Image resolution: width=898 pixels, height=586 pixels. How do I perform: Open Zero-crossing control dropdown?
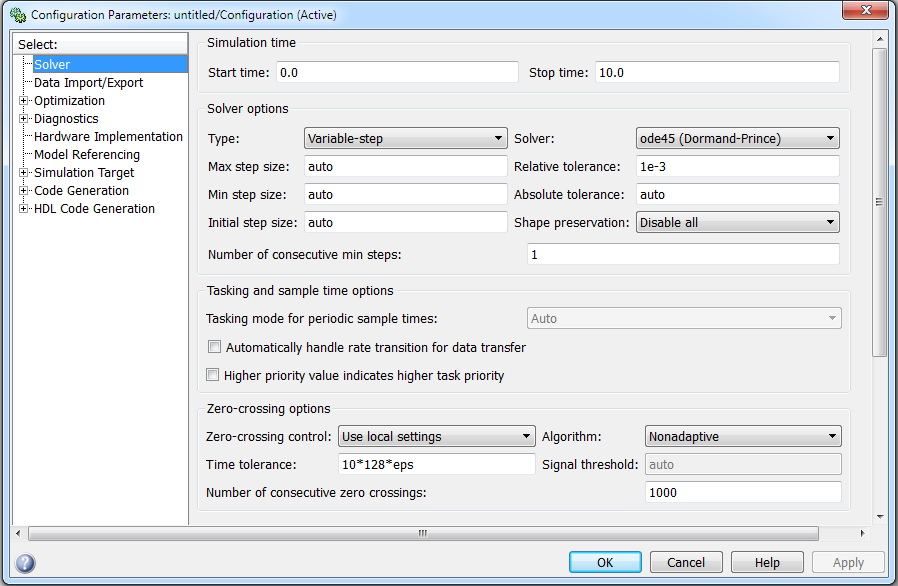436,436
